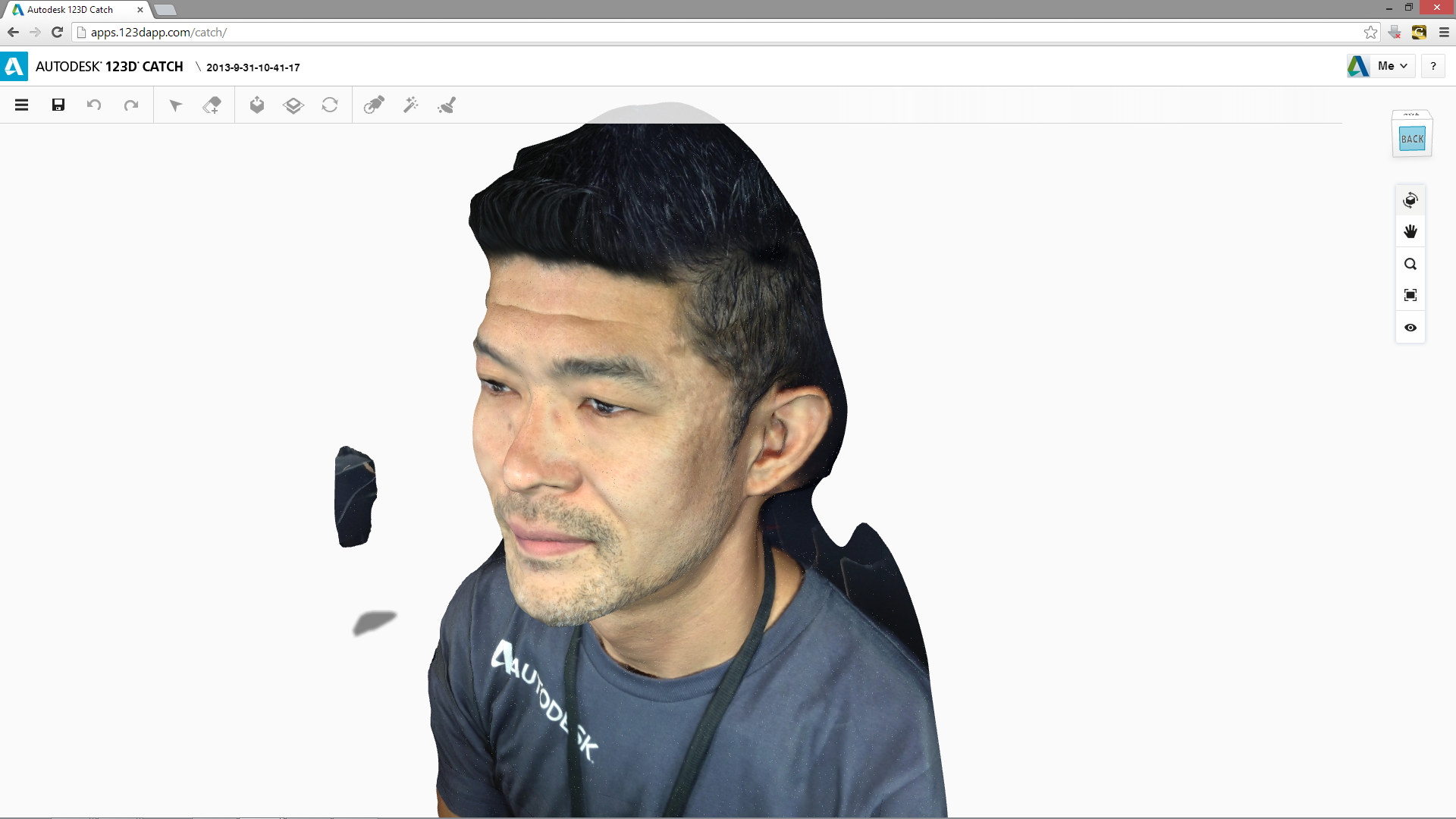Toggle the eye display options control
The image size is (1456, 819).
tap(1410, 328)
